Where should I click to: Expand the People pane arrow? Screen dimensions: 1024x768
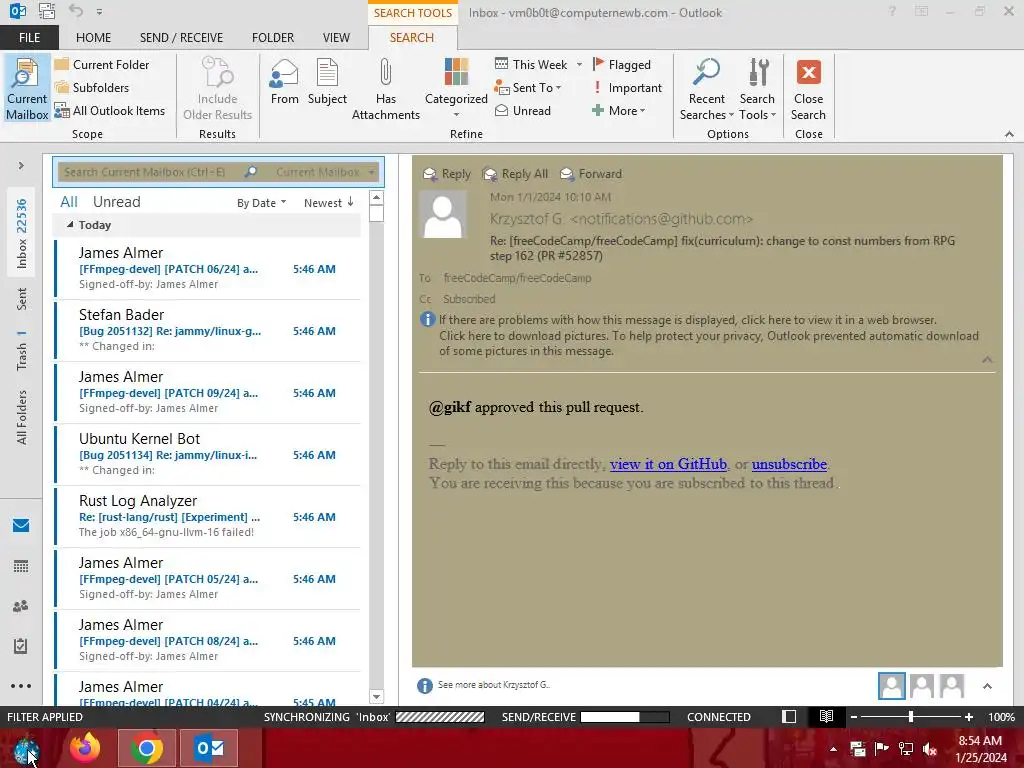[987, 686]
